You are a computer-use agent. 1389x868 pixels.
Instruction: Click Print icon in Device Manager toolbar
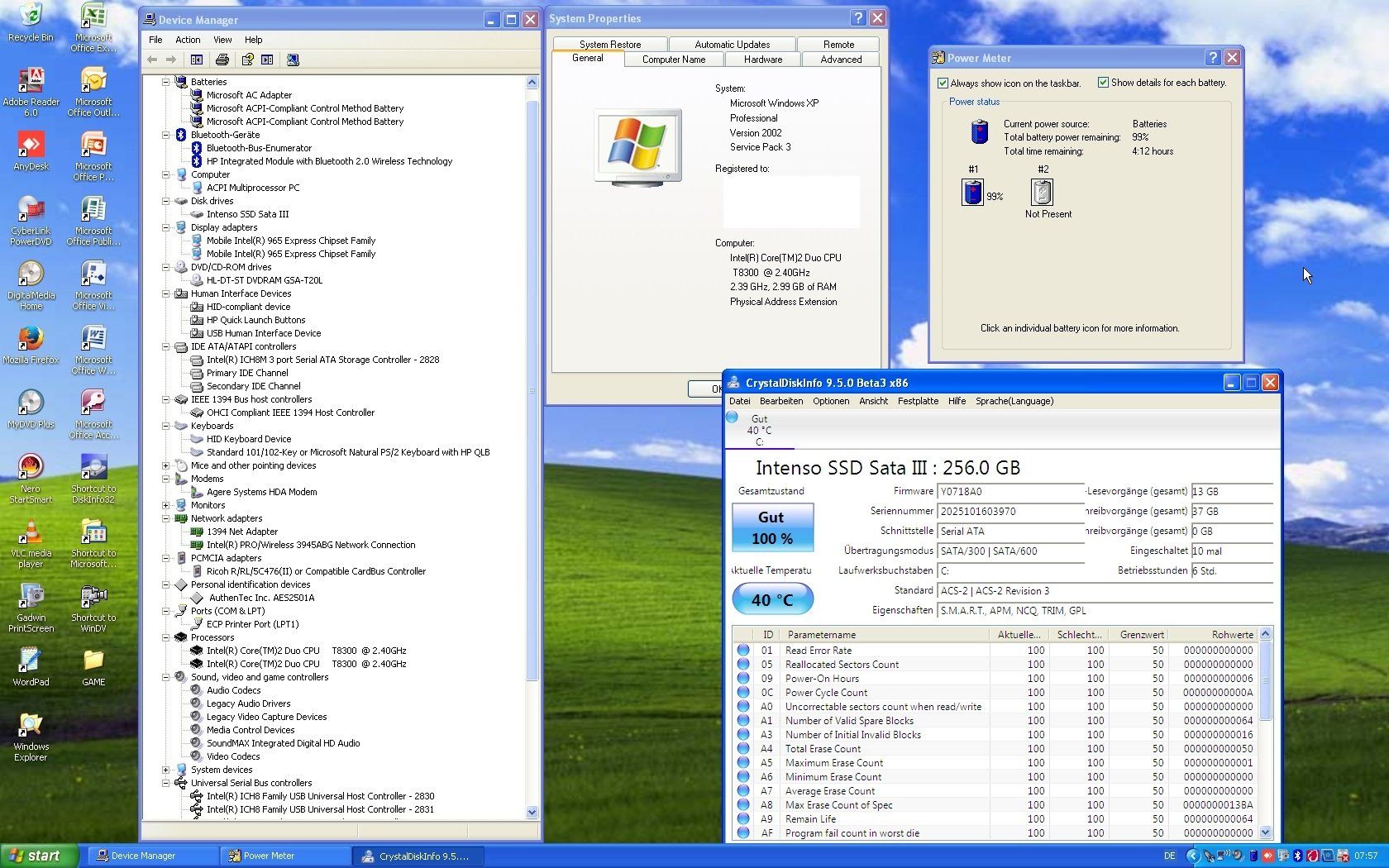[x=222, y=60]
